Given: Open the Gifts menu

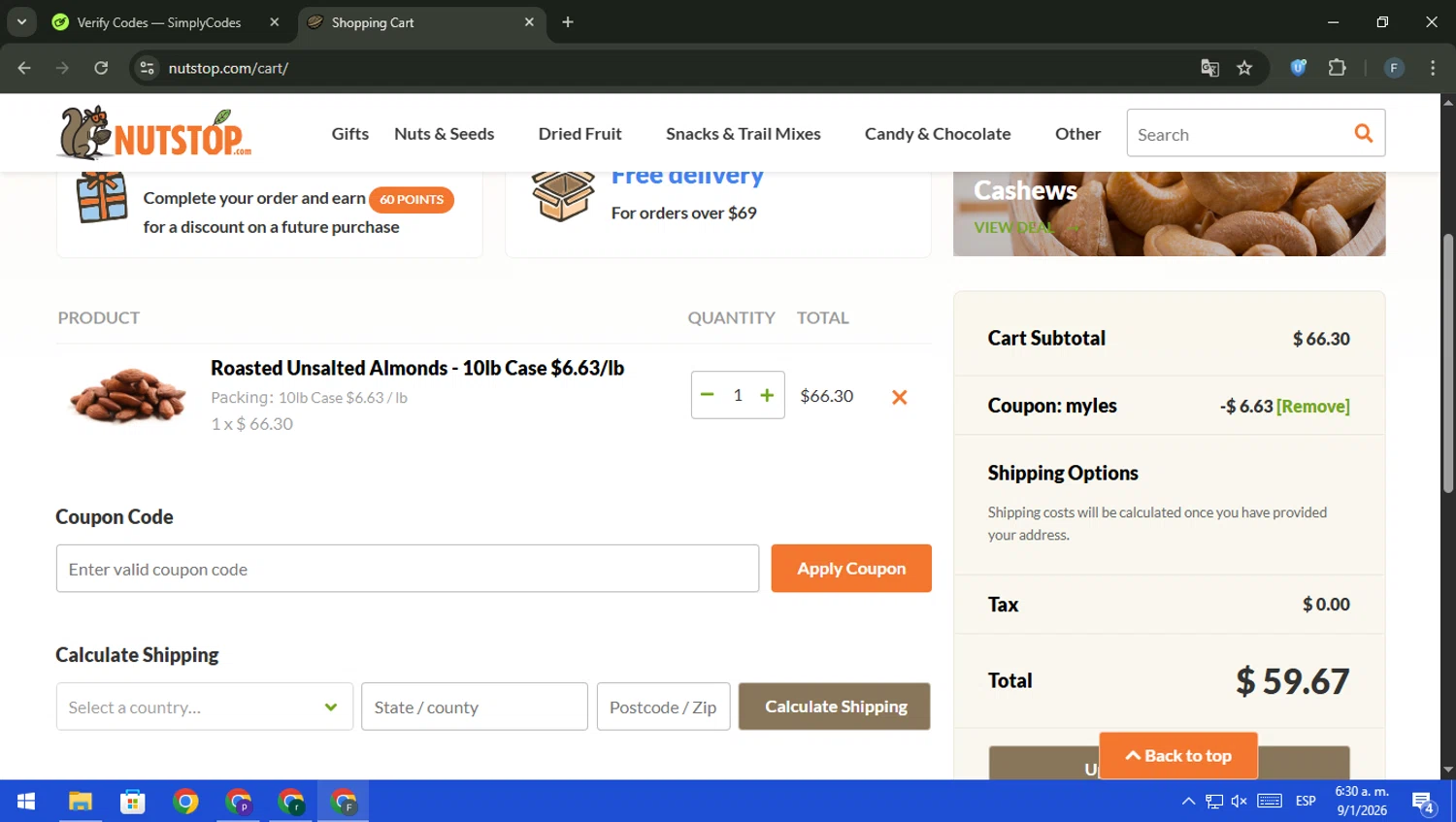Looking at the screenshot, I should [349, 134].
